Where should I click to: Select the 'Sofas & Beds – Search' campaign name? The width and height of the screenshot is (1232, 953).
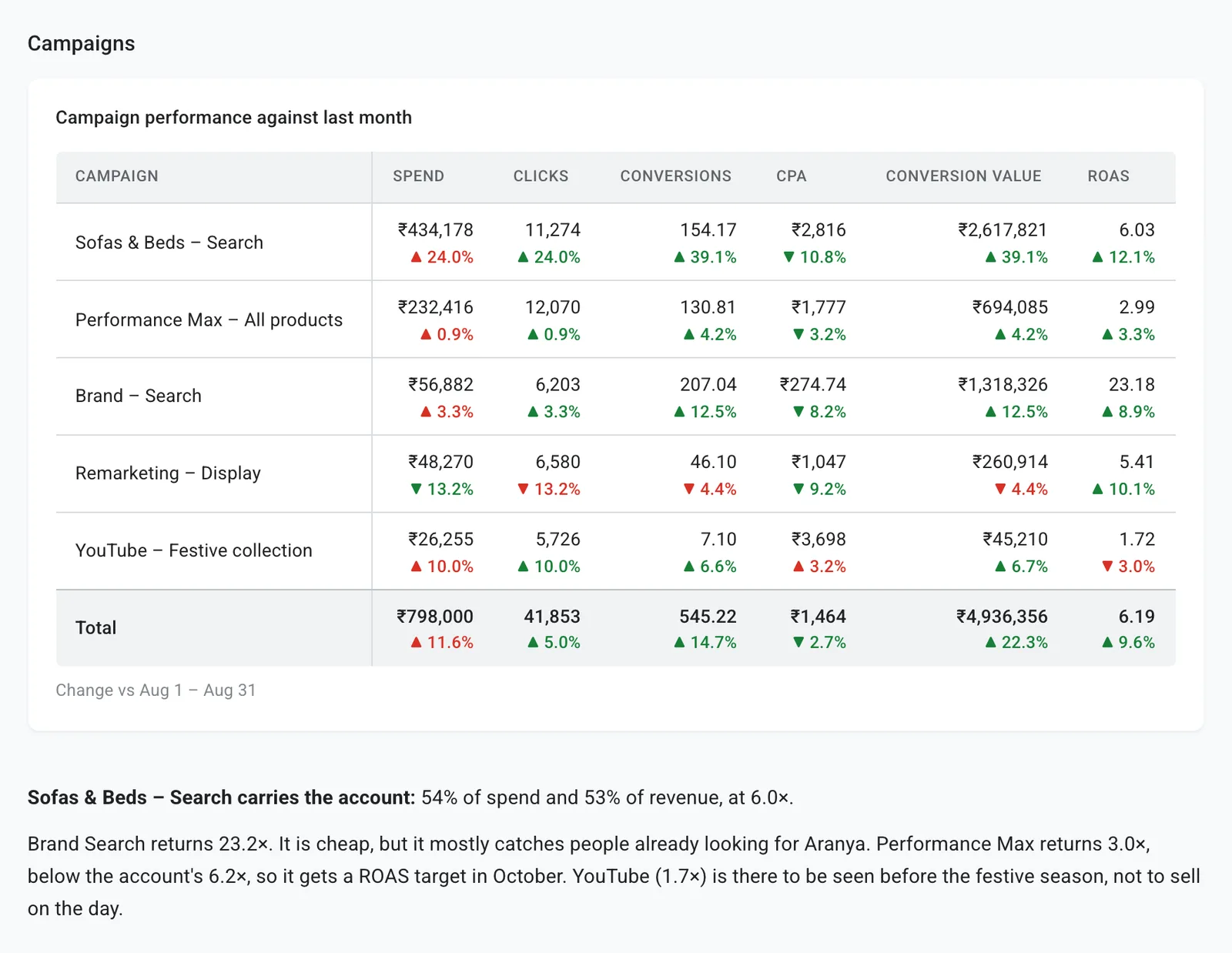(169, 242)
